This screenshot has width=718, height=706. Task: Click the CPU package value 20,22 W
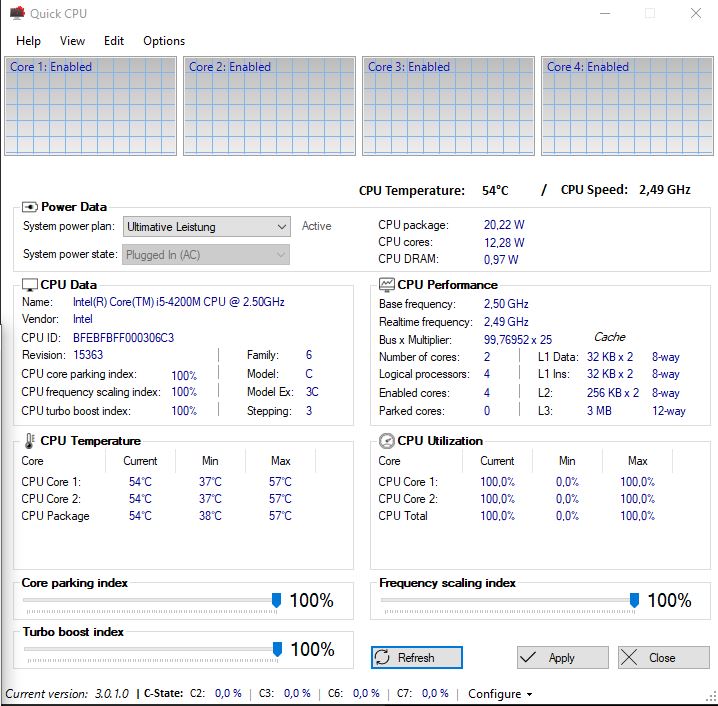point(504,225)
